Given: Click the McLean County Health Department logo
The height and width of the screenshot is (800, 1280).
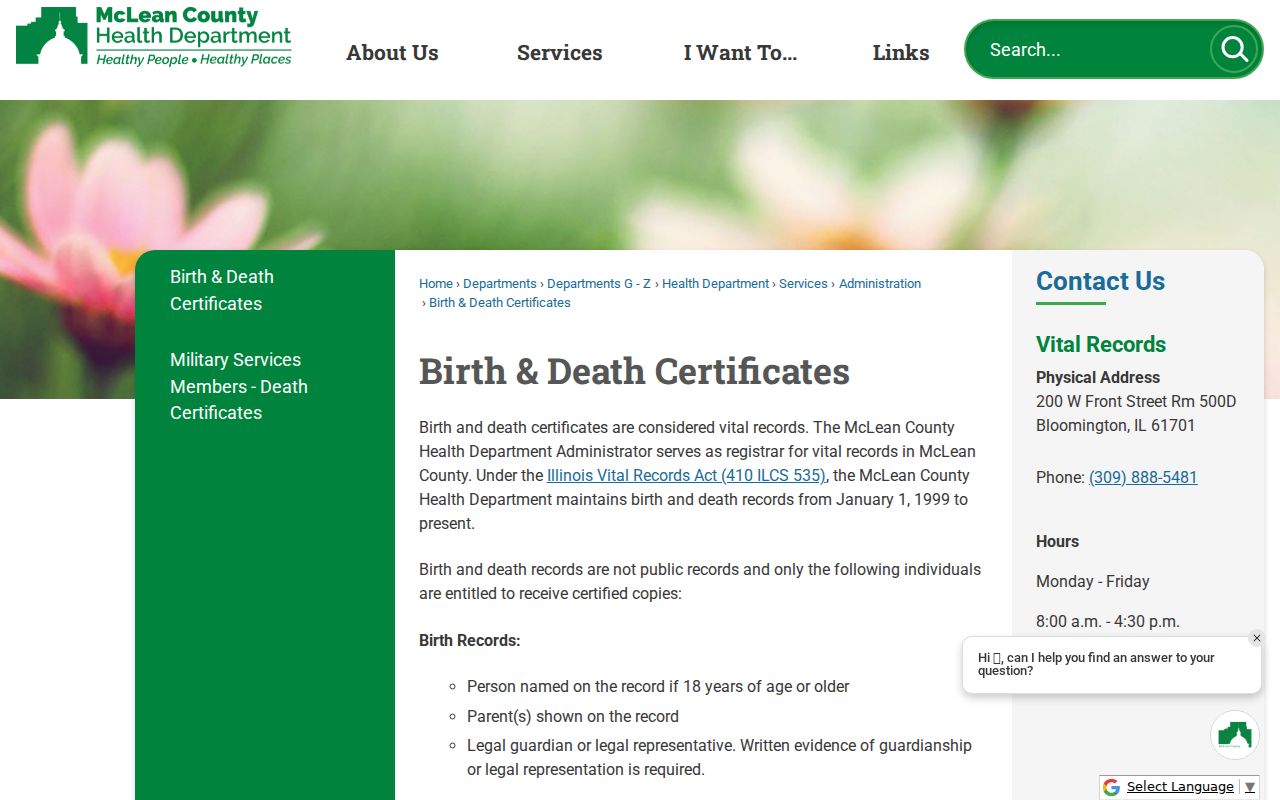Looking at the screenshot, I should [154, 36].
